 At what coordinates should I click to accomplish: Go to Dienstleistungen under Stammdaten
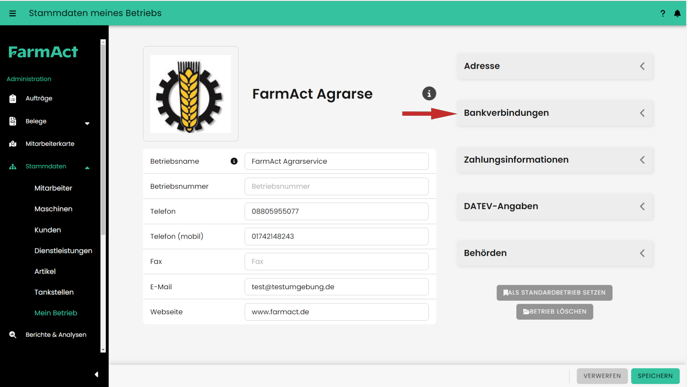[63, 251]
